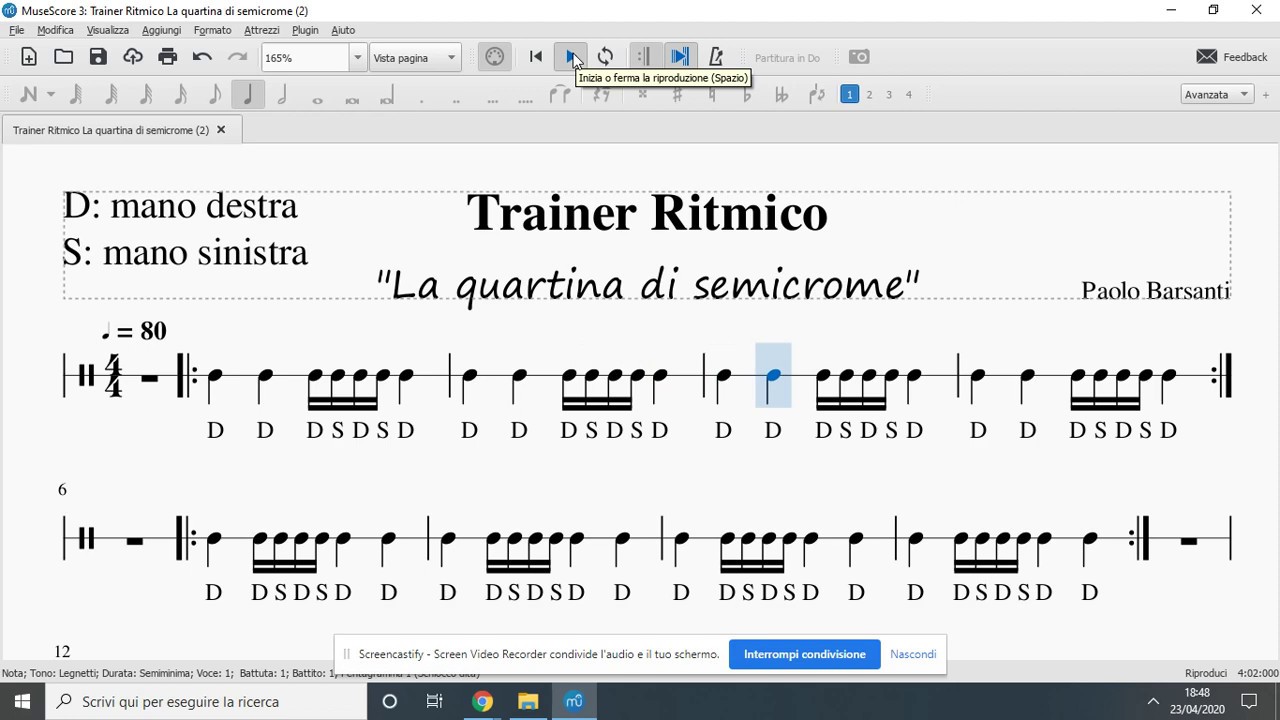Screen dimensions: 1280x720
Task: Click Interrompi condivisione button
Action: point(805,654)
